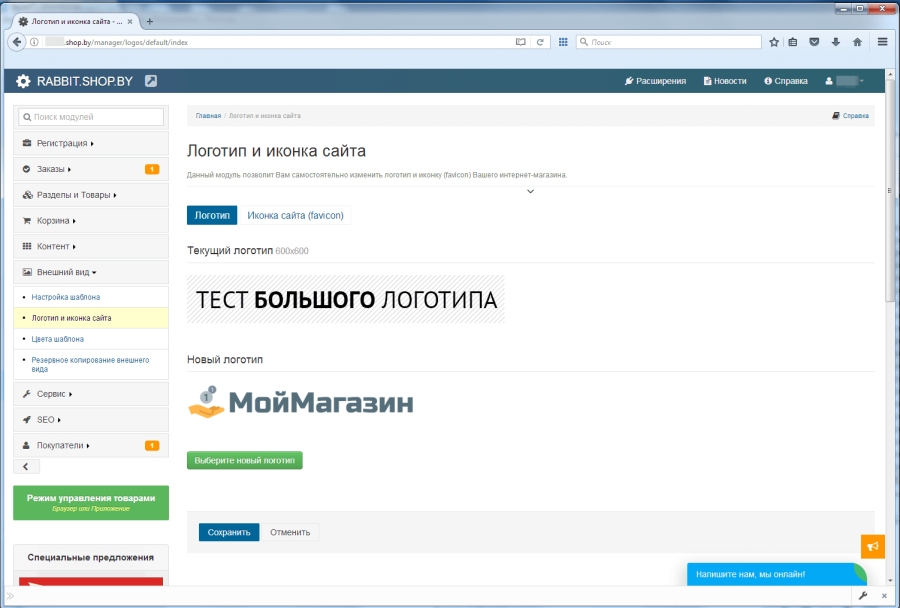
Task: Click the orange megaphone icon
Action: (x=873, y=546)
